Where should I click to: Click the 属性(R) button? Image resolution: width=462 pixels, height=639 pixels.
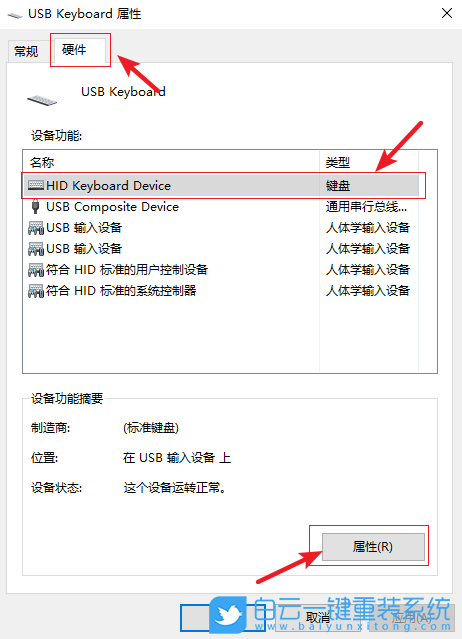(373, 546)
